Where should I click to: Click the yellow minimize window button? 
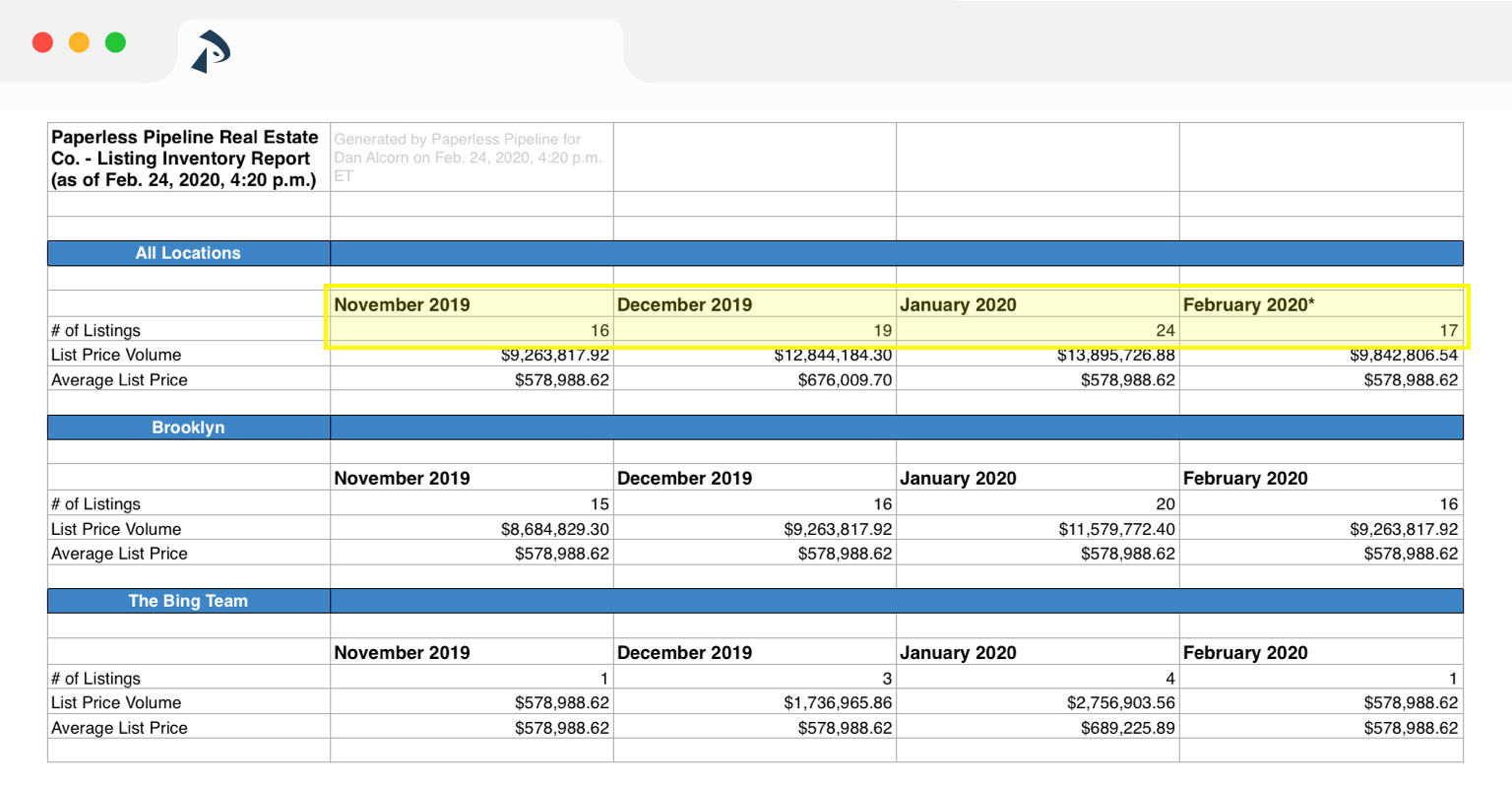(79, 42)
